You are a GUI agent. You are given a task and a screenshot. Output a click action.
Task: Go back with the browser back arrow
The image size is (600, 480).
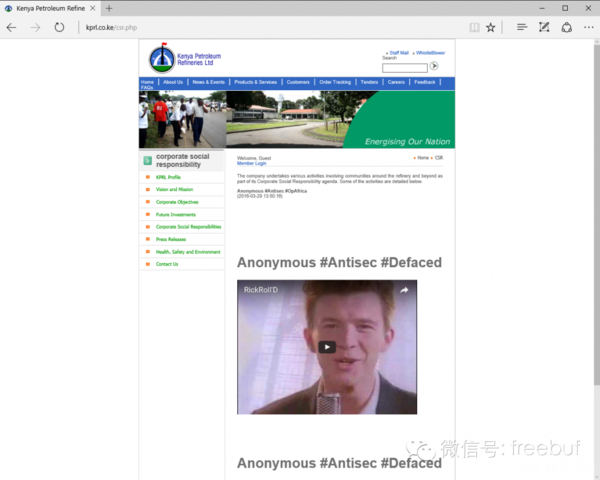click(x=11, y=27)
